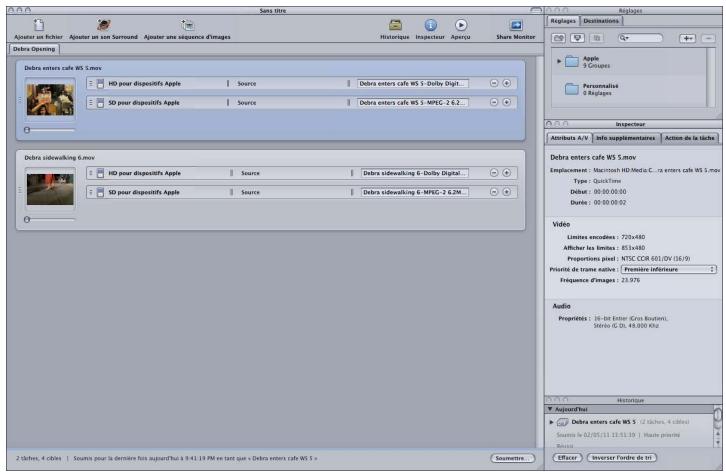Image resolution: width=726 pixels, height=474 pixels.
Task: Collapse the Aujourd'hui history section
Action: point(549,410)
